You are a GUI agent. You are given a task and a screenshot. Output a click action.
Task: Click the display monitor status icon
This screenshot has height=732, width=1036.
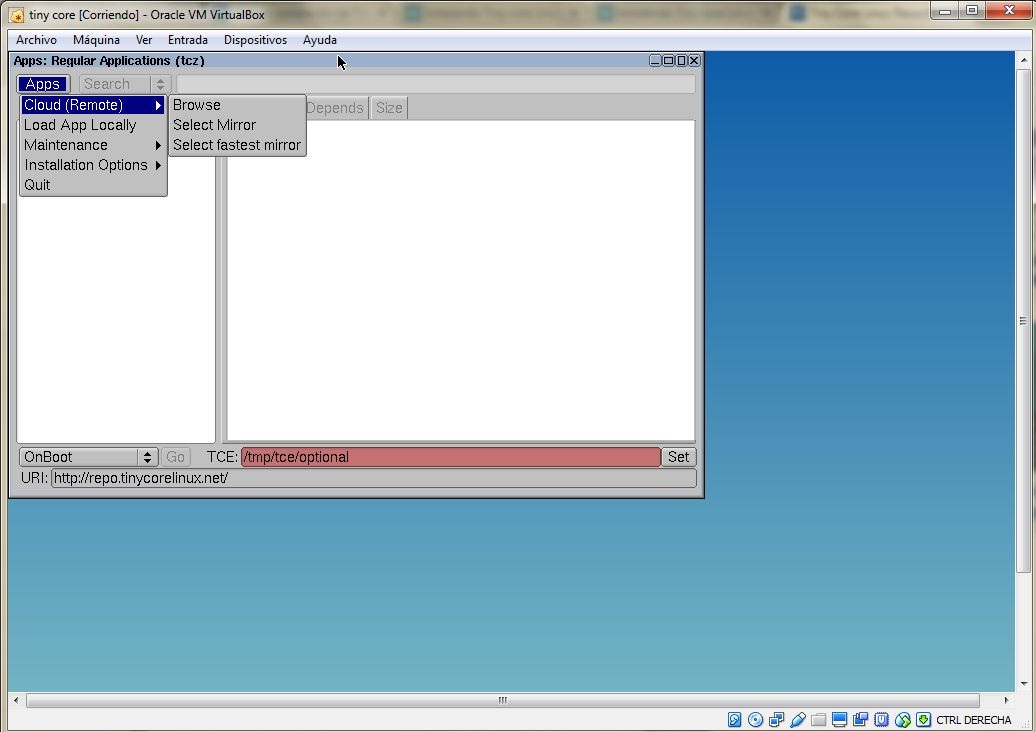(839, 720)
